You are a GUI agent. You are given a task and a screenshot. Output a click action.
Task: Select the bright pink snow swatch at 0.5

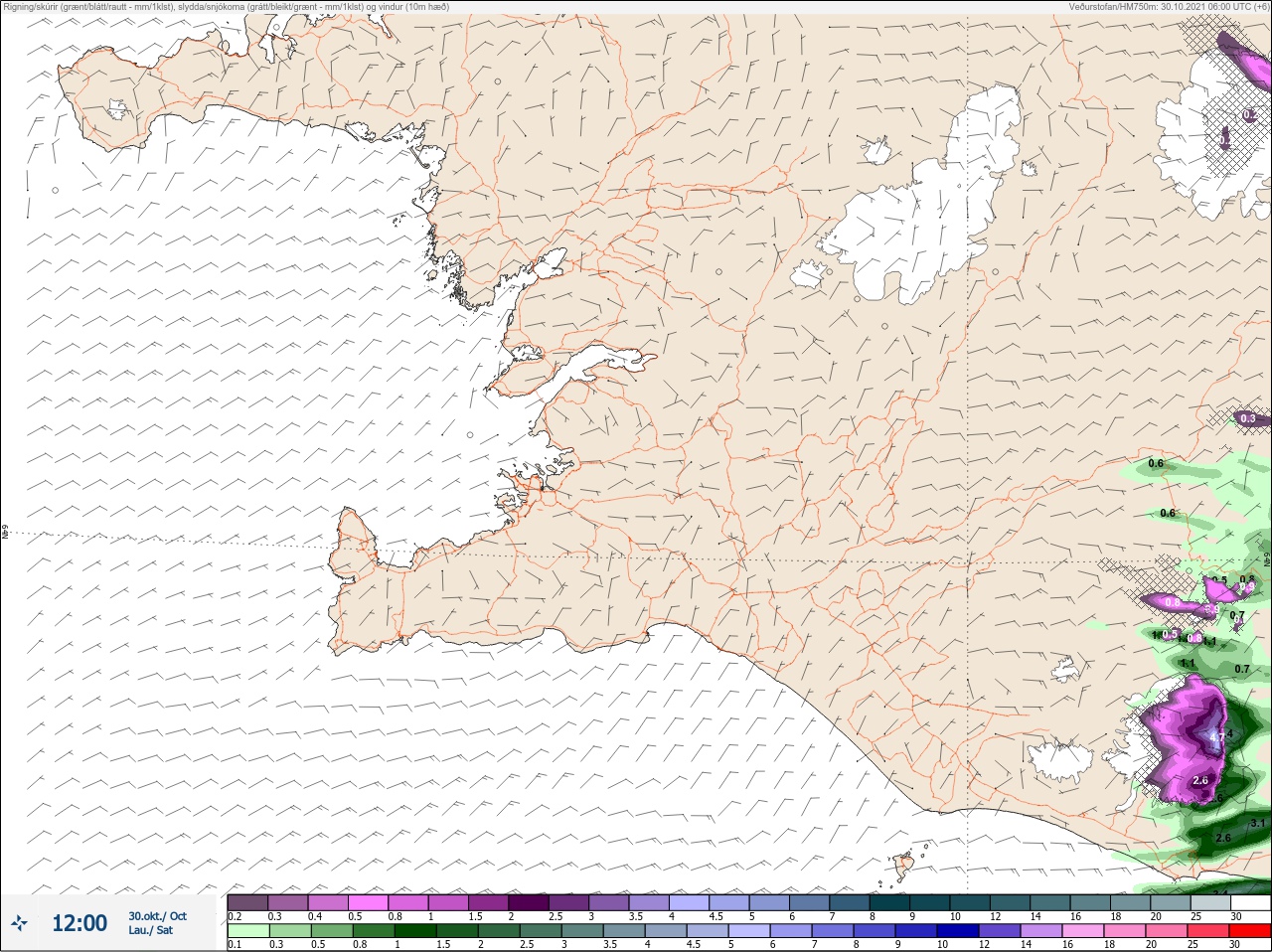click(x=368, y=902)
